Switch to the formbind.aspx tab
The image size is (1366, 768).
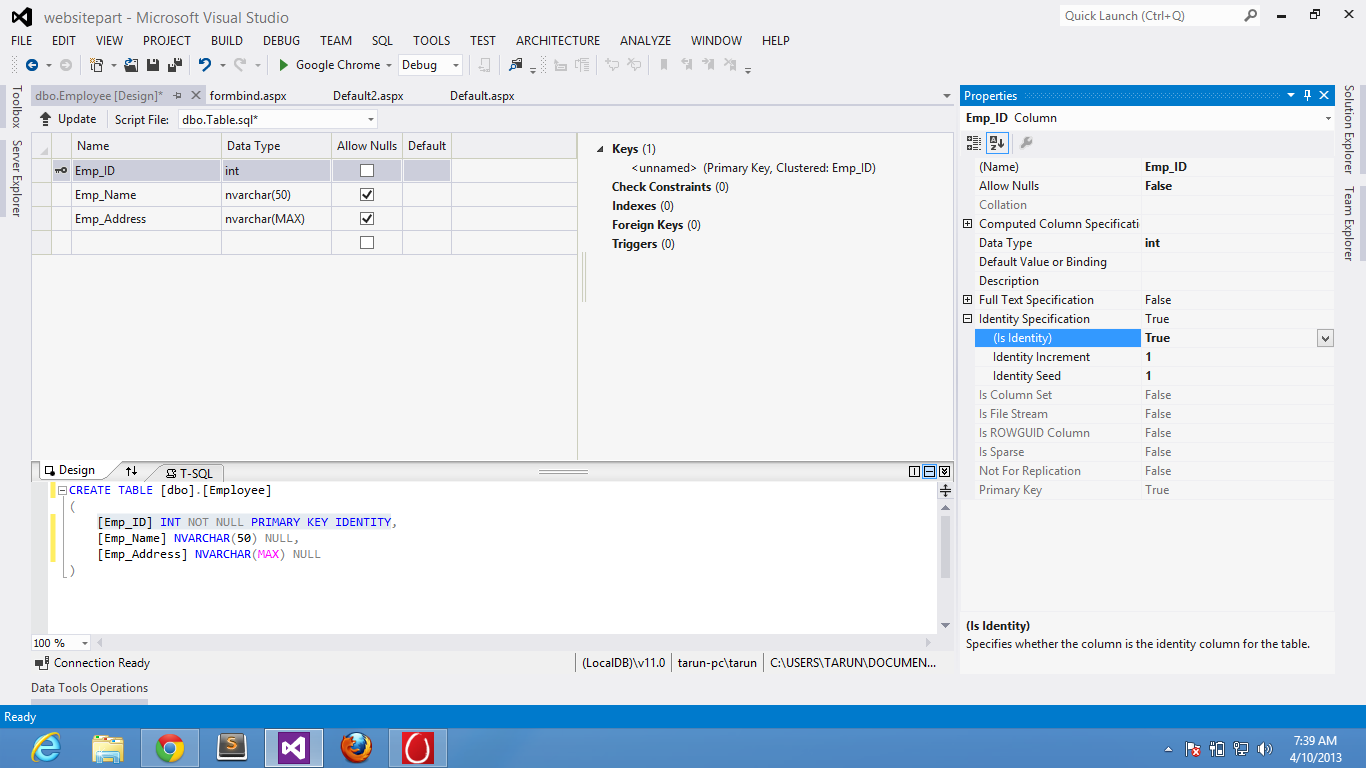pos(249,95)
